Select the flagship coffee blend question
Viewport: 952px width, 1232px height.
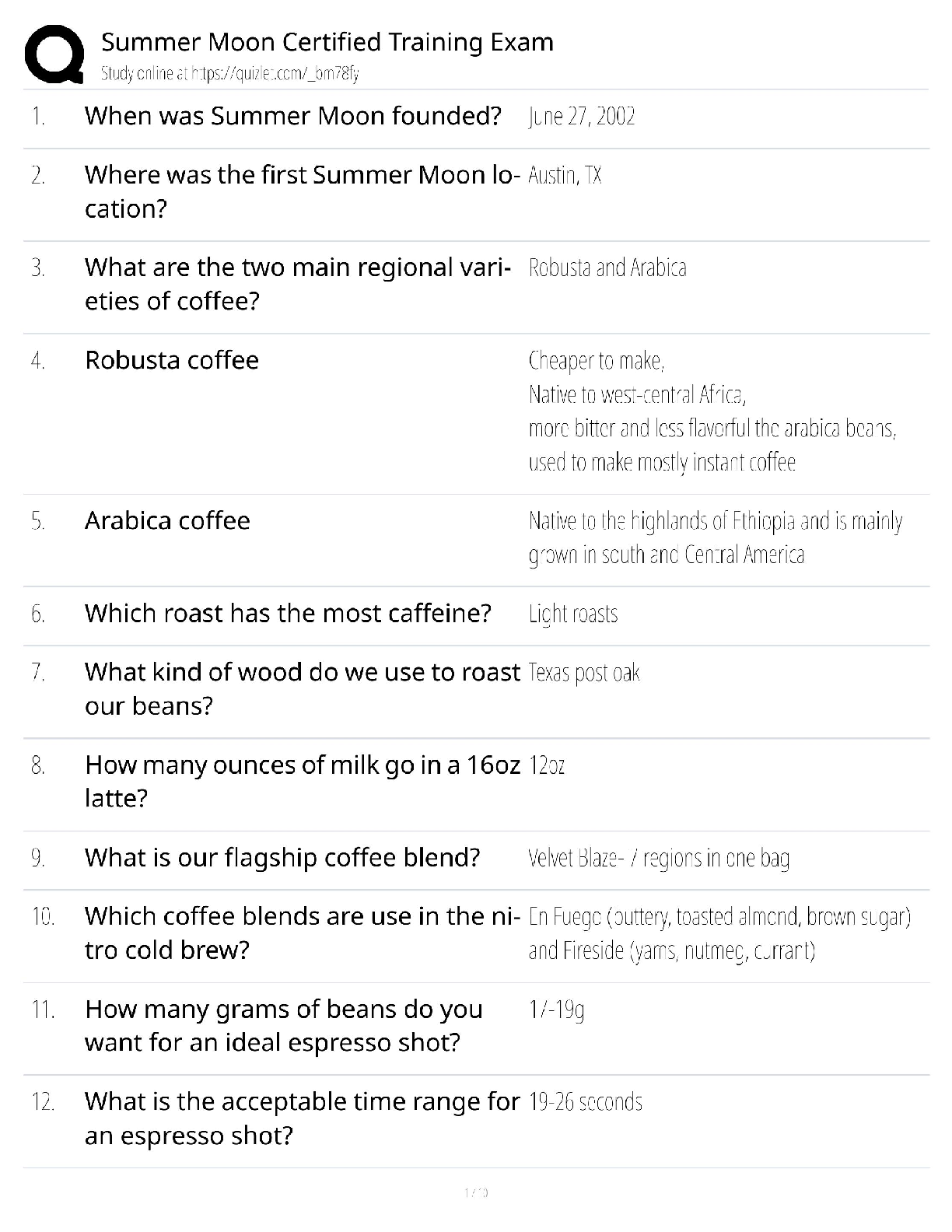pyautogui.click(x=282, y=858)
